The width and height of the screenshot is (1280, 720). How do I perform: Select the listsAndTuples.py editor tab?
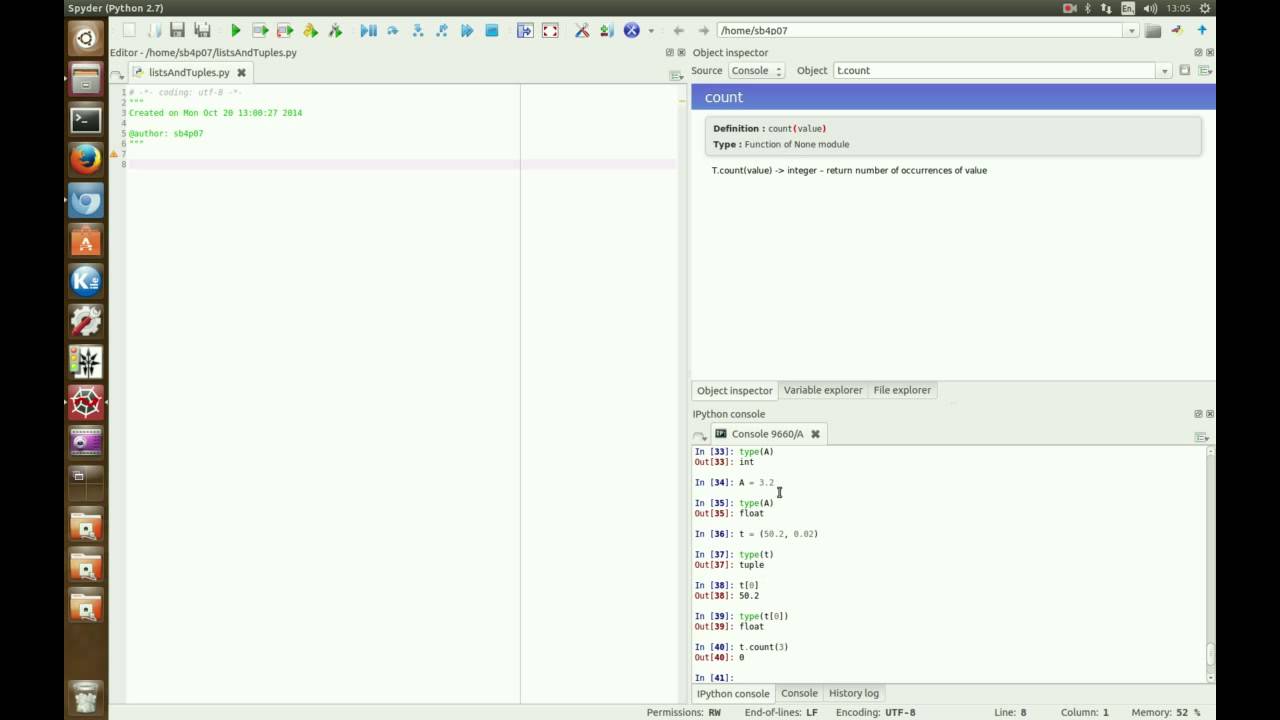click(190, 73)
